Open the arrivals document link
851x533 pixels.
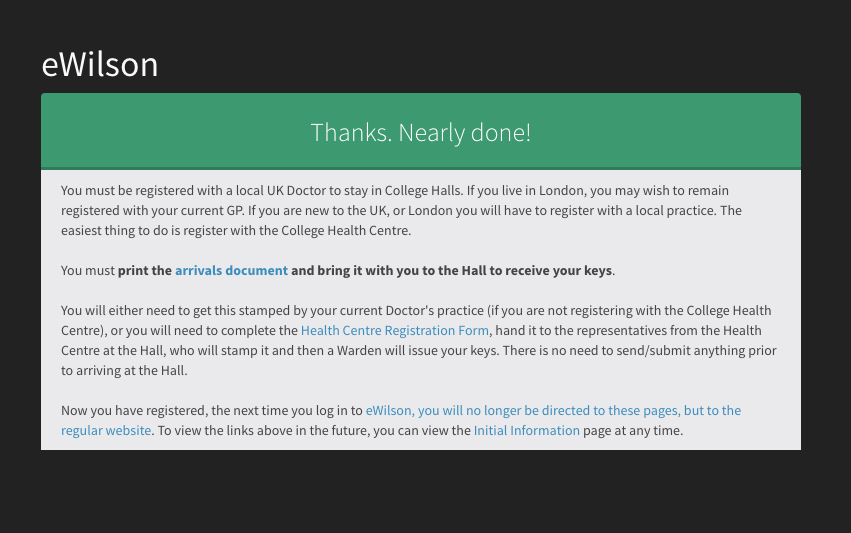(x=231, y=270)
